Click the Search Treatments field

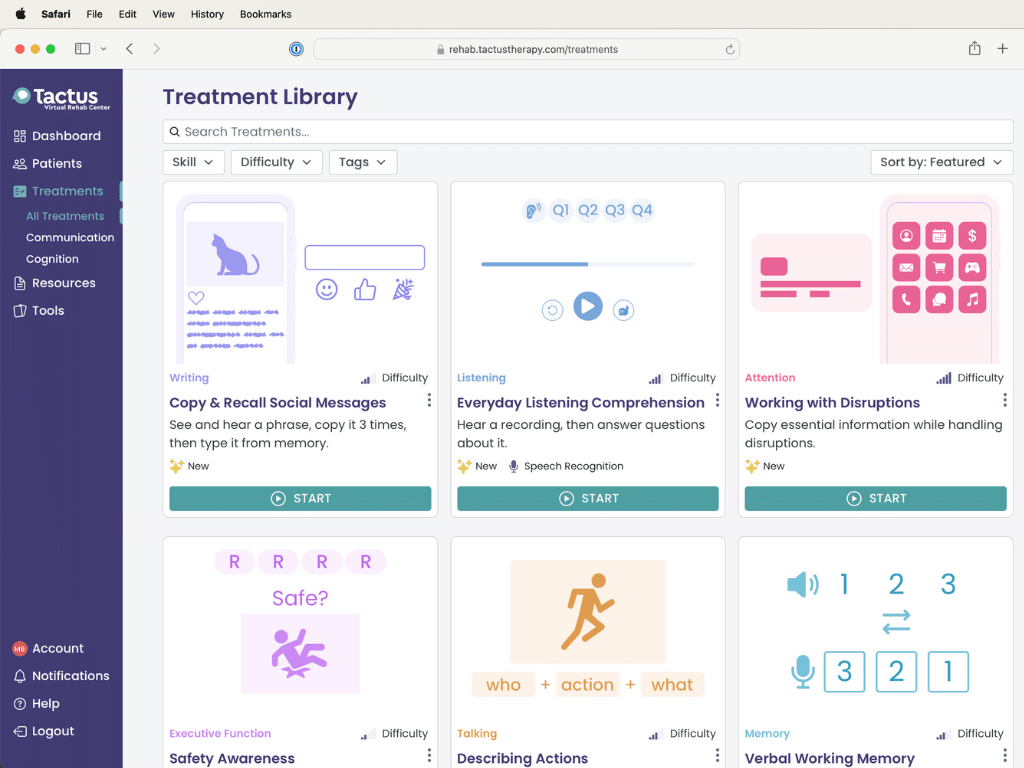coord(588,132)
